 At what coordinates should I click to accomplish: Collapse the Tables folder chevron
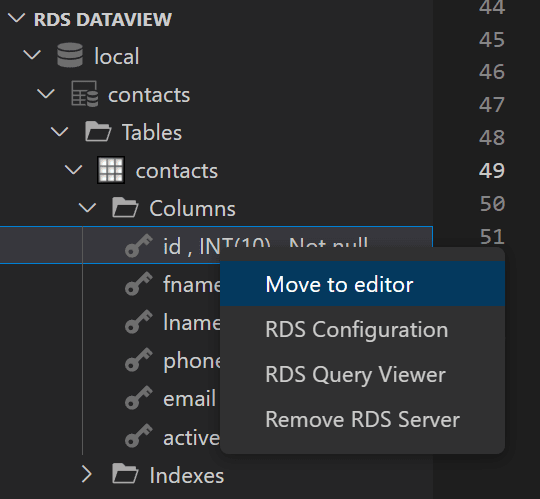point(60,132)
